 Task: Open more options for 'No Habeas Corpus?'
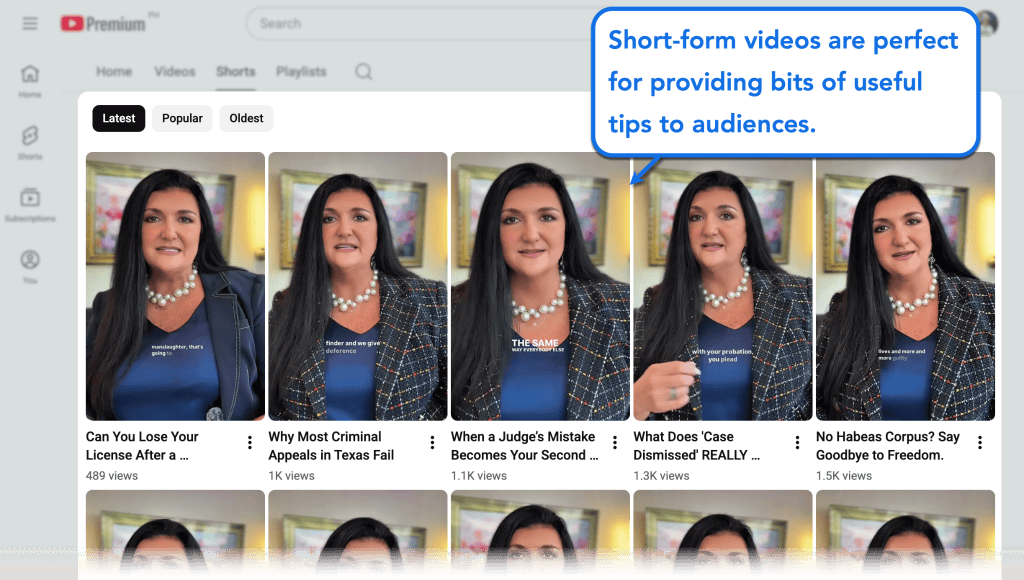(980, 443)
